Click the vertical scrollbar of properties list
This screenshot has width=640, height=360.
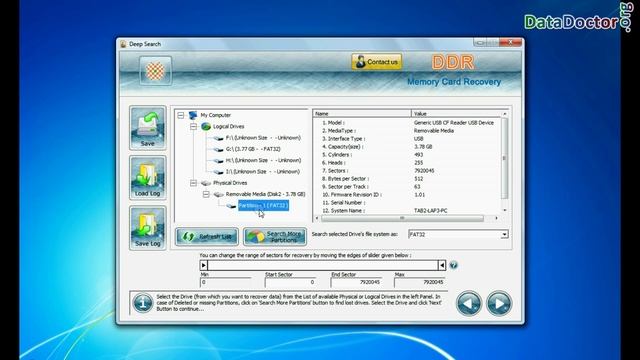pos(504,158)
